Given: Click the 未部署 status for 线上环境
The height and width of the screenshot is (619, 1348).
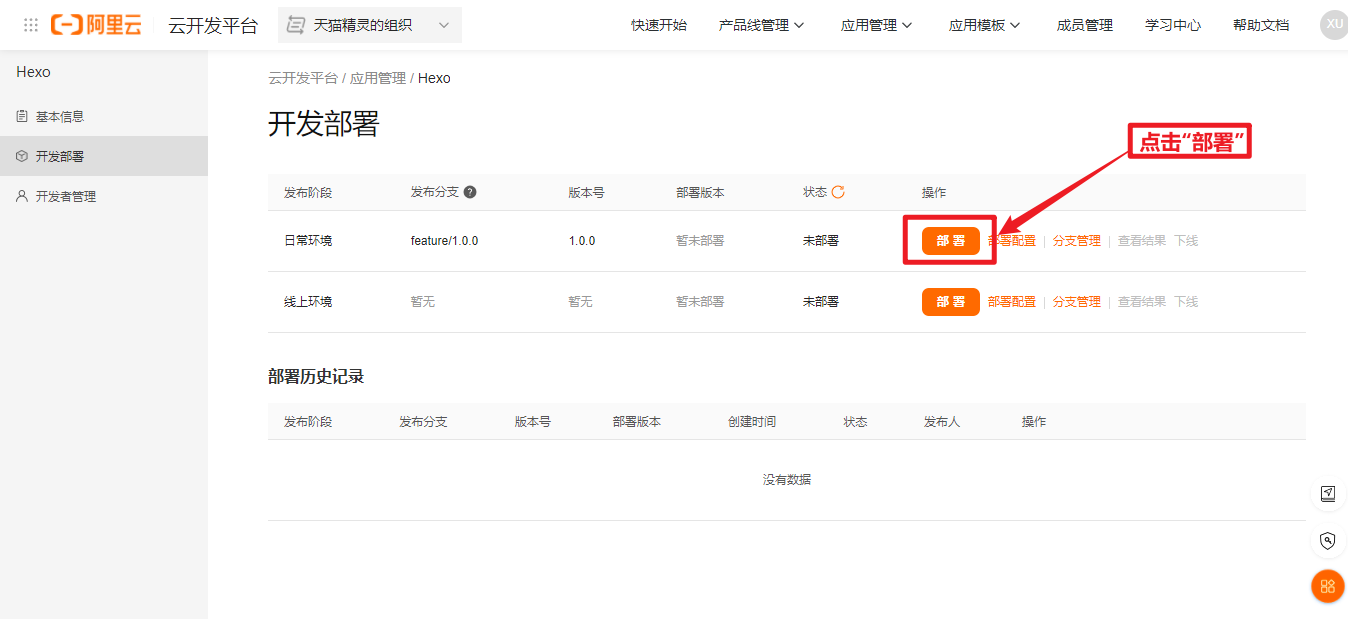Looking at the screenshot, I should [821, 302].
